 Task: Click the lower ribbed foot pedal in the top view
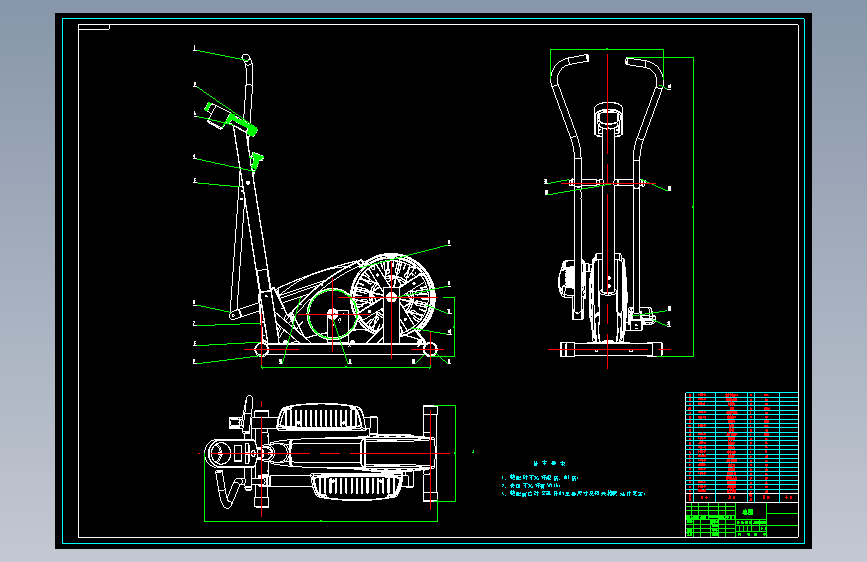point(357,487)
